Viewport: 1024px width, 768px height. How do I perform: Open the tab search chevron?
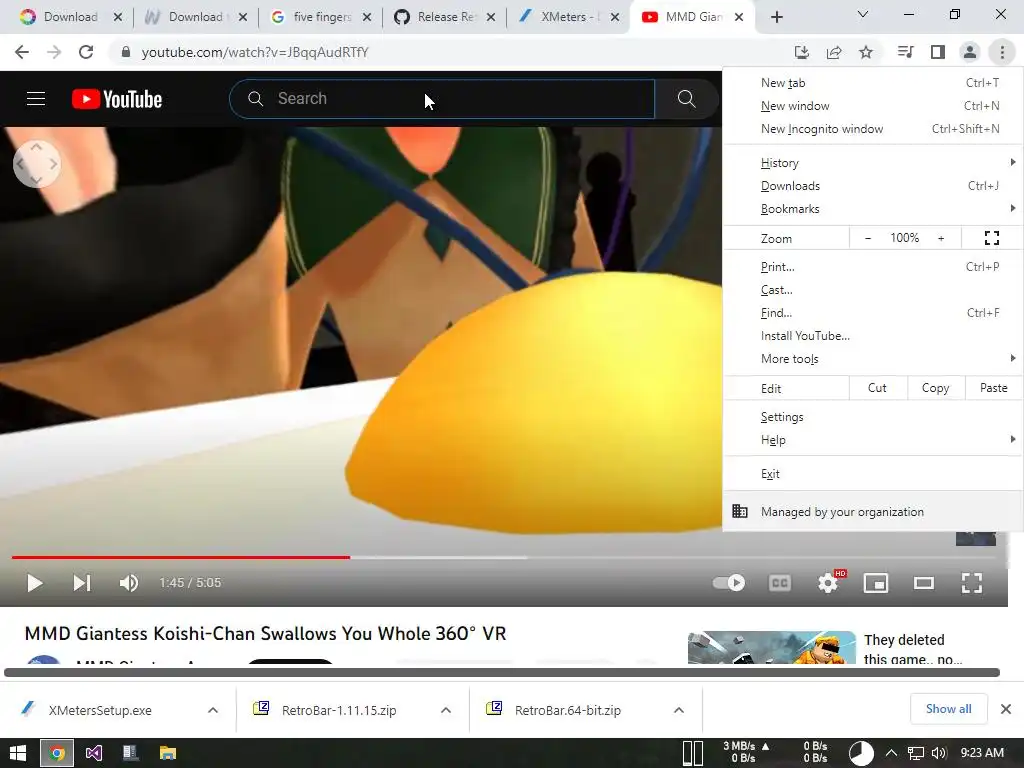[x=863, y=14]
